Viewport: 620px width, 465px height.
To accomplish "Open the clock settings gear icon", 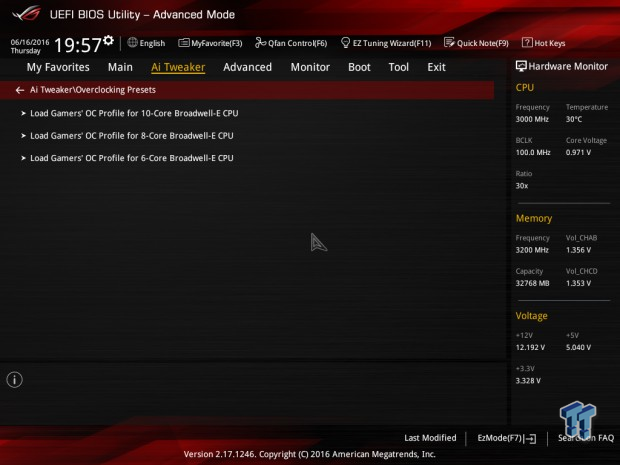I will (108, 40).
